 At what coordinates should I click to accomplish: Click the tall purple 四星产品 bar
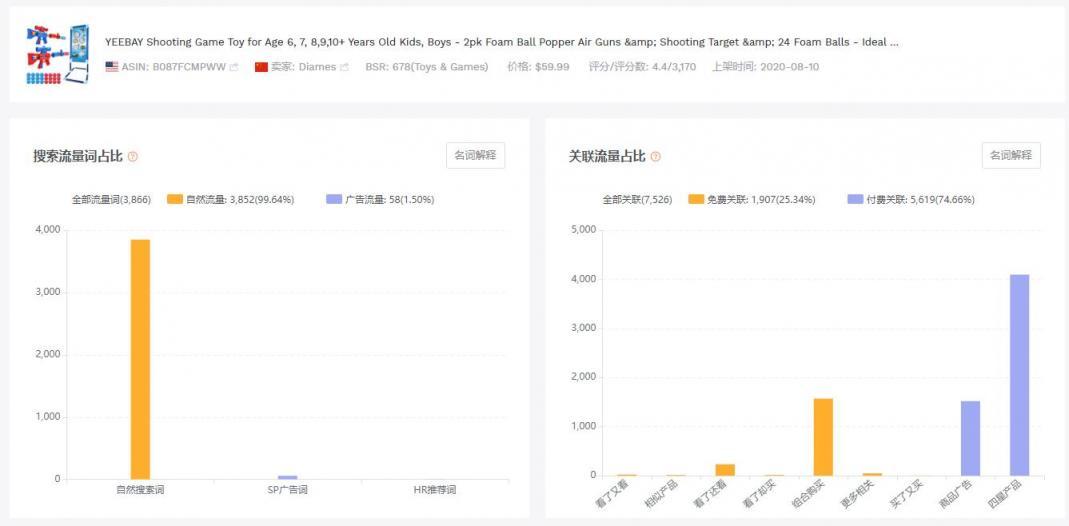click(x=1019, y=375)
